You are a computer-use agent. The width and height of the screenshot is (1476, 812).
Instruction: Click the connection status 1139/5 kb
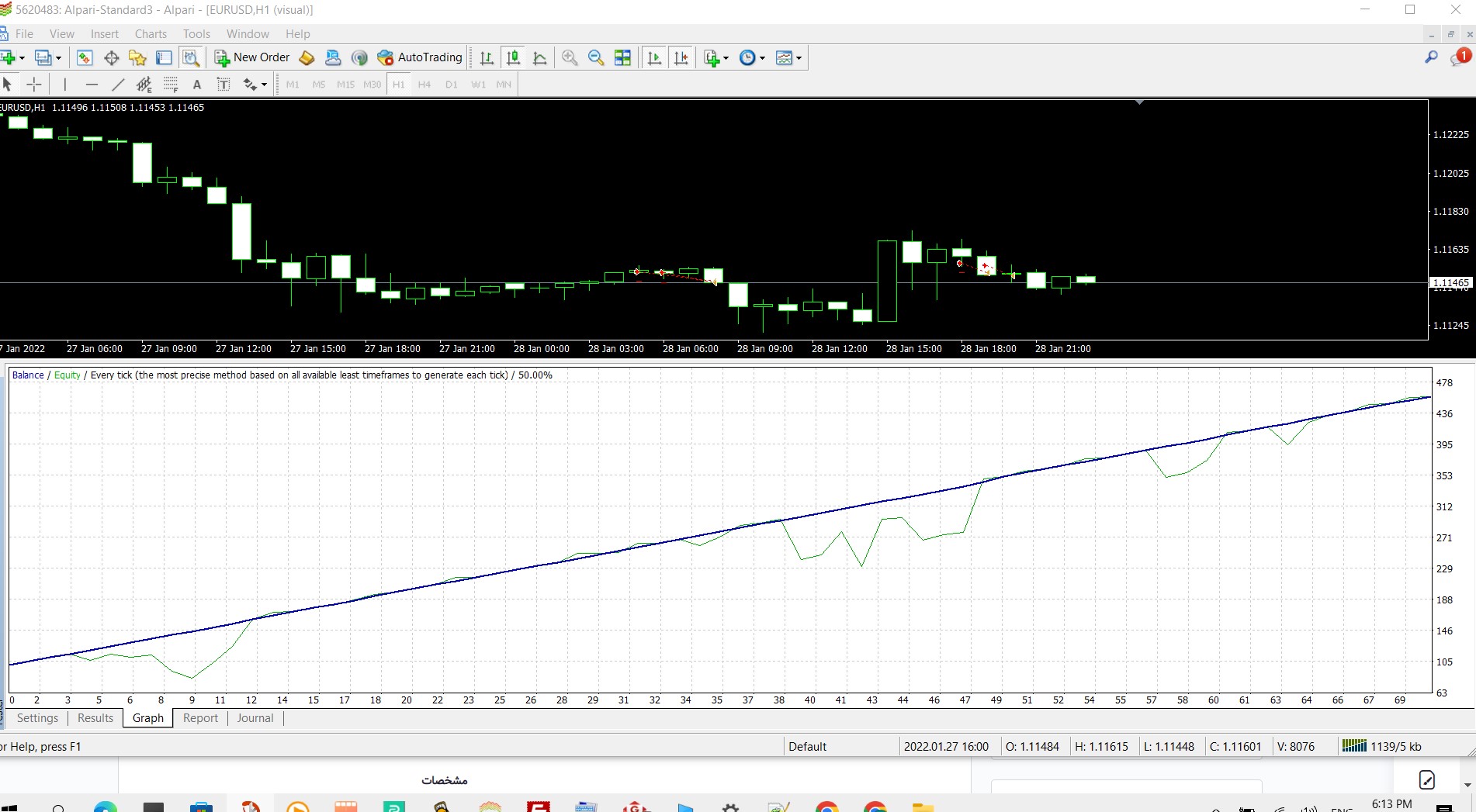point(1382,746)
